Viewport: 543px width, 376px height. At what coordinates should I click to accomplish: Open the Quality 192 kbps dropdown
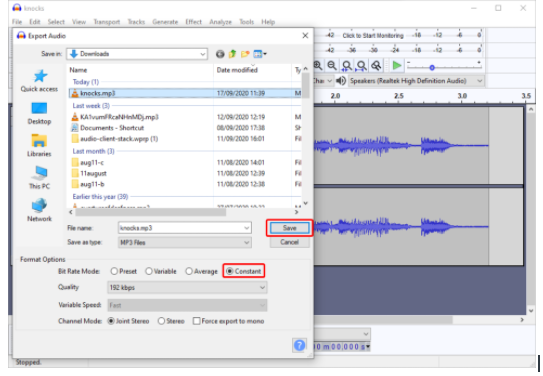tap(187, 288)
